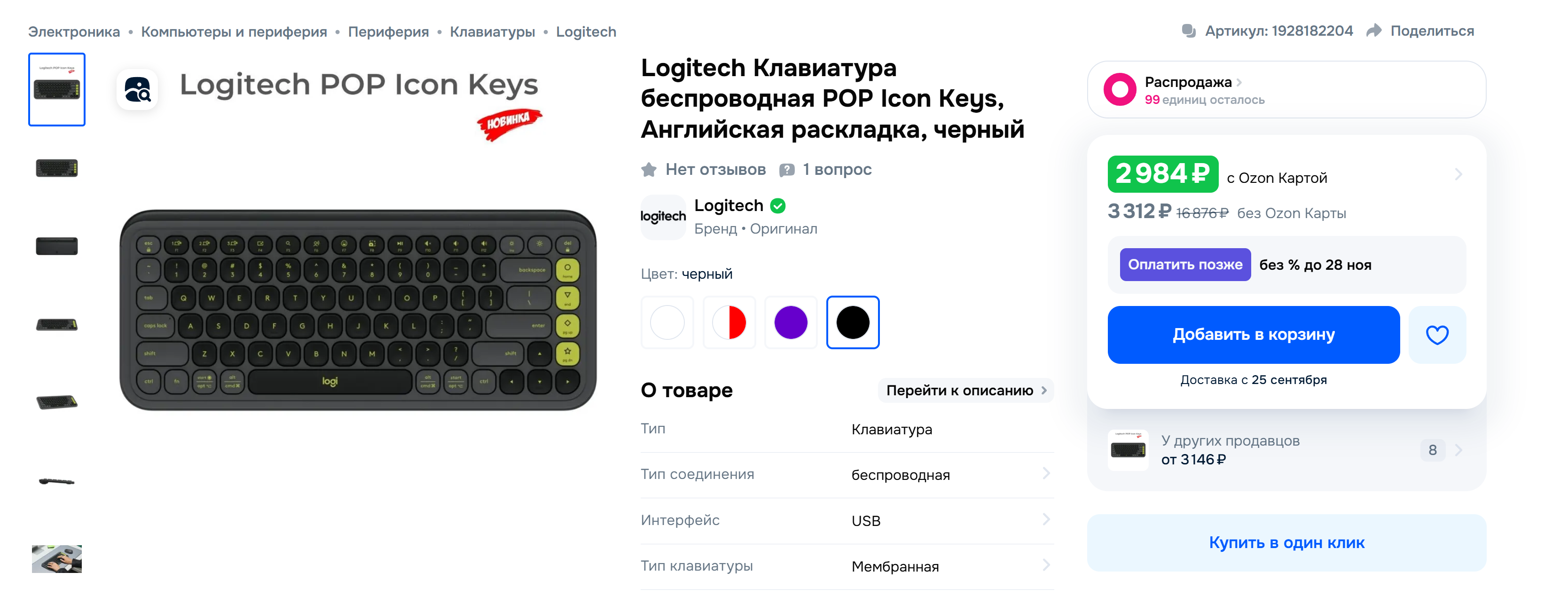1568x596 pixels.
Task: Copy the article number via the copy icon
Action: click(1188, 31)
